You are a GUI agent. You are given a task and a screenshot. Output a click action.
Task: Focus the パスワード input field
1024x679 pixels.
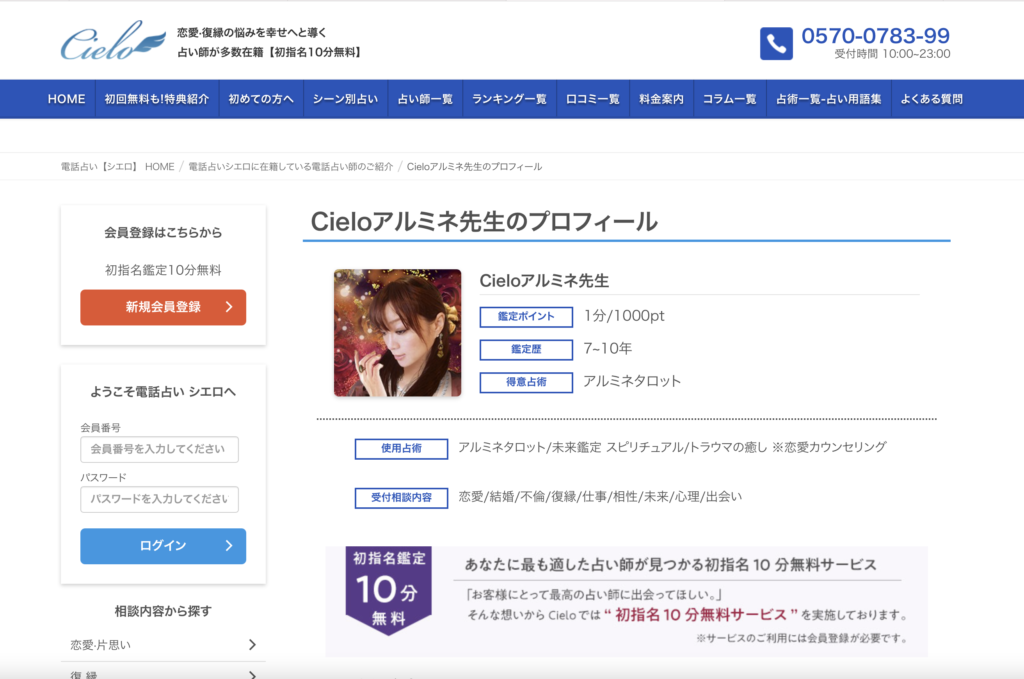pyautogui.click(x=159, y=499)
